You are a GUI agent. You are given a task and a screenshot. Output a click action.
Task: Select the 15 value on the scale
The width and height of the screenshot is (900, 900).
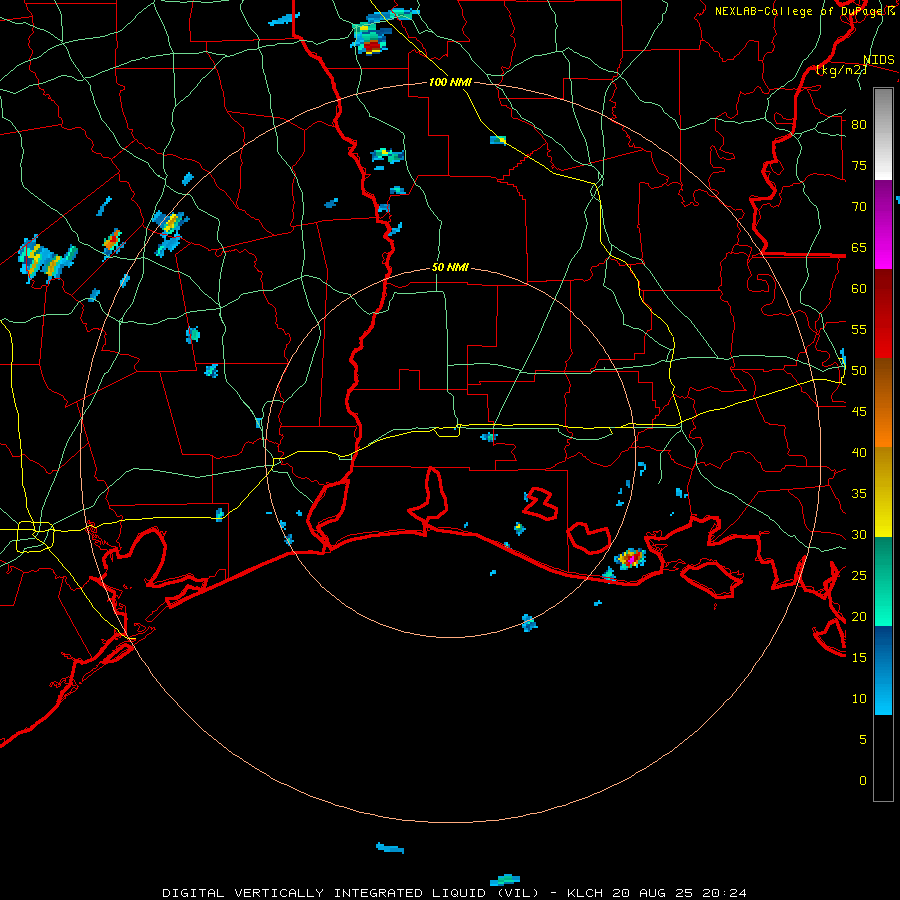pos(859,658)
